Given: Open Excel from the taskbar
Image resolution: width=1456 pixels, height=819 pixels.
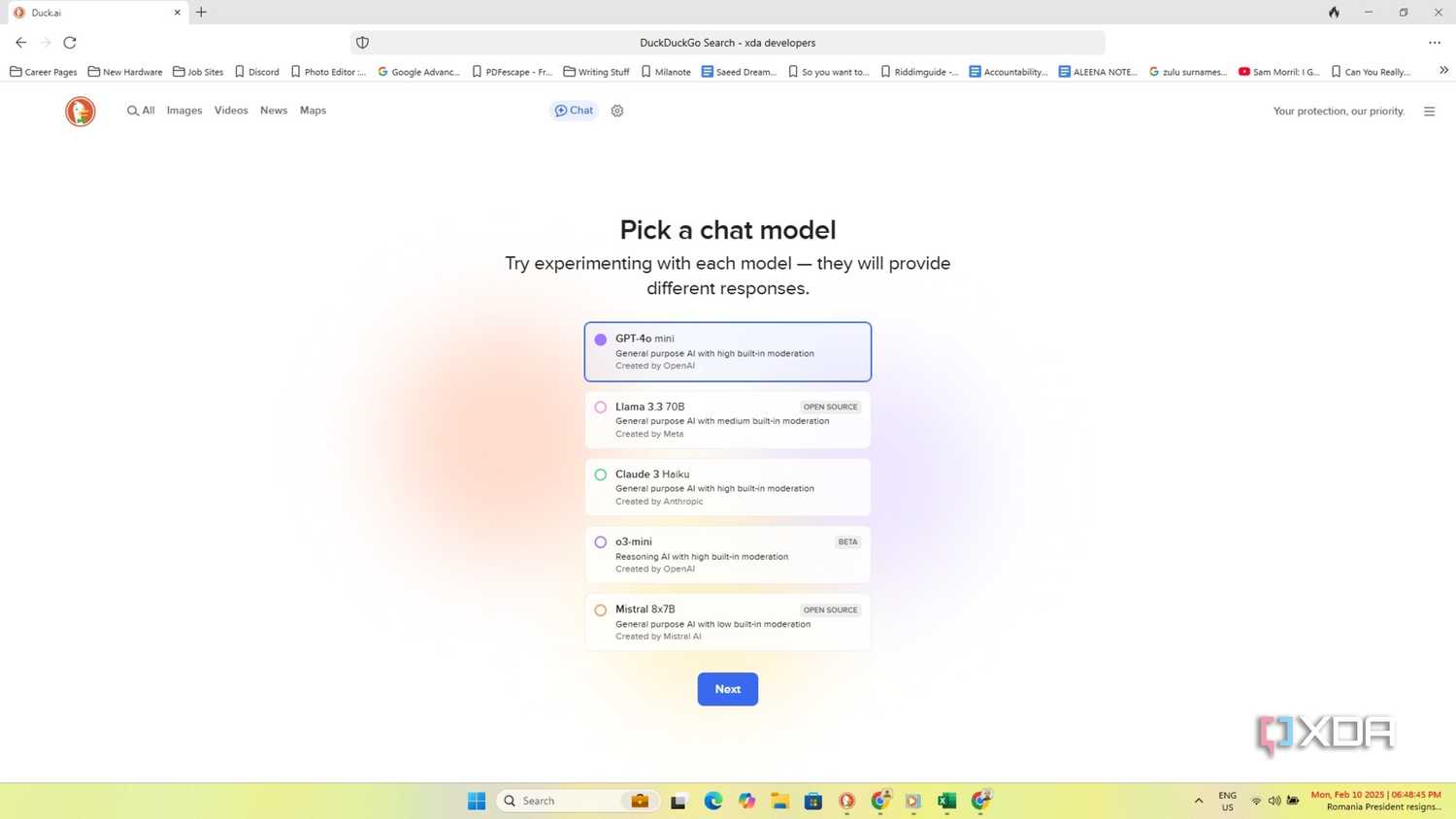Looking at the screenshot, I should [946, 801].
